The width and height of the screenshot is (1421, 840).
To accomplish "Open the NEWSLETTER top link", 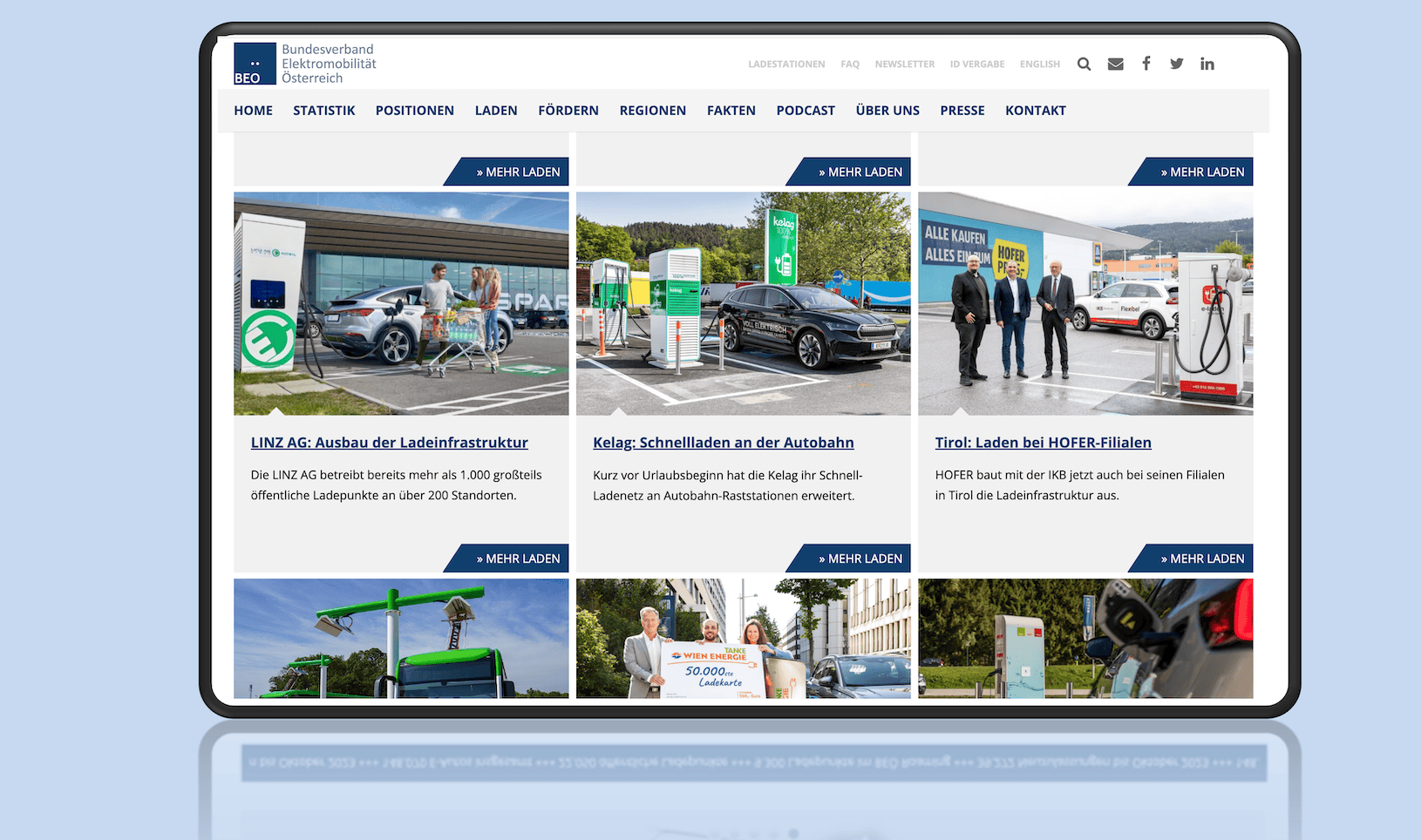I will [905, 64].
